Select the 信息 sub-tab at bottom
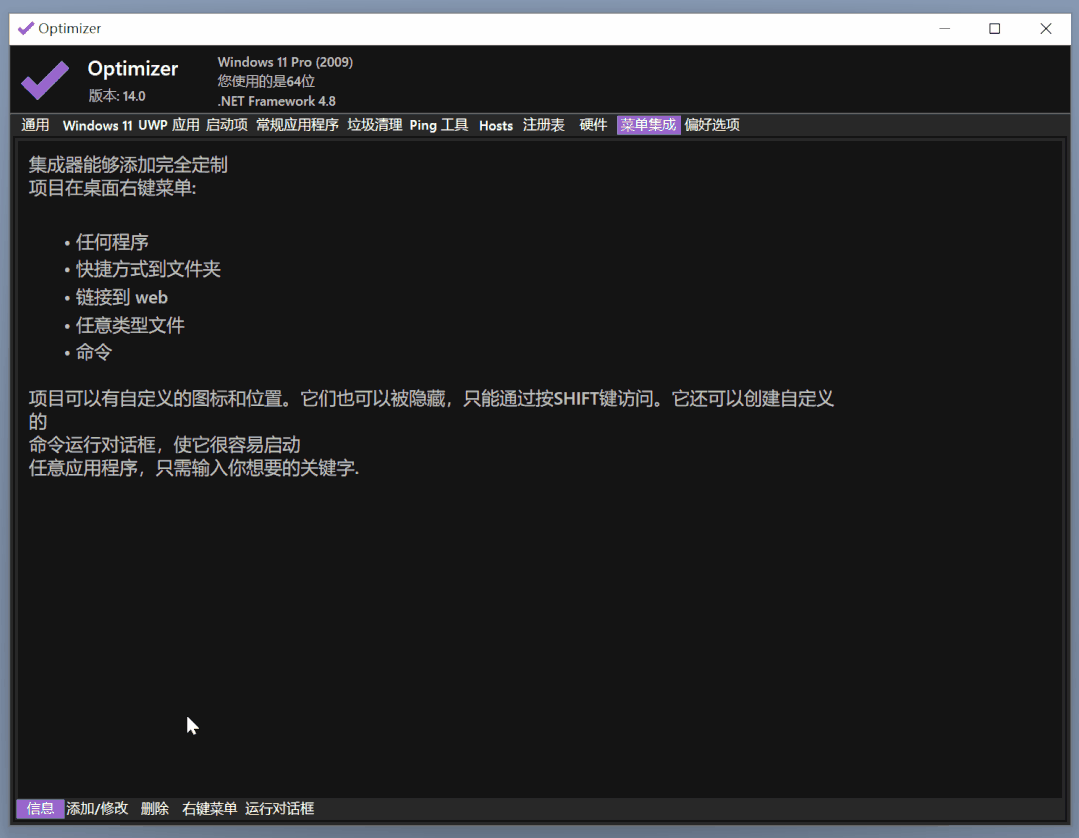 40,808
